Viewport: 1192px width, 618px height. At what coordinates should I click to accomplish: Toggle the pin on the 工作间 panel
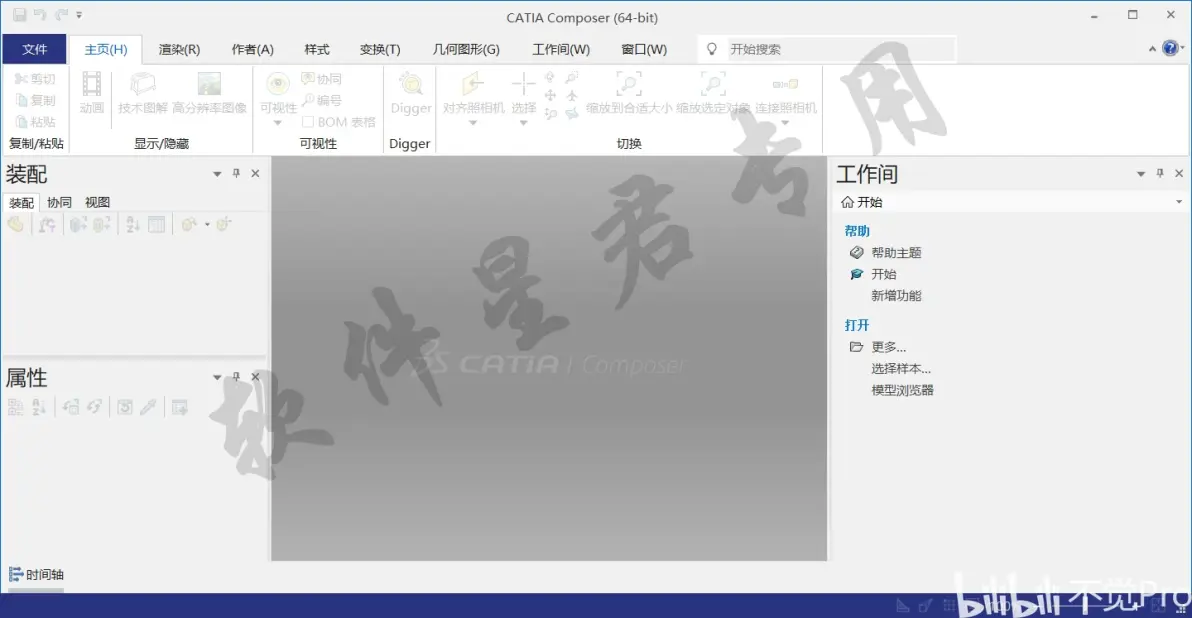(1160, 174)
